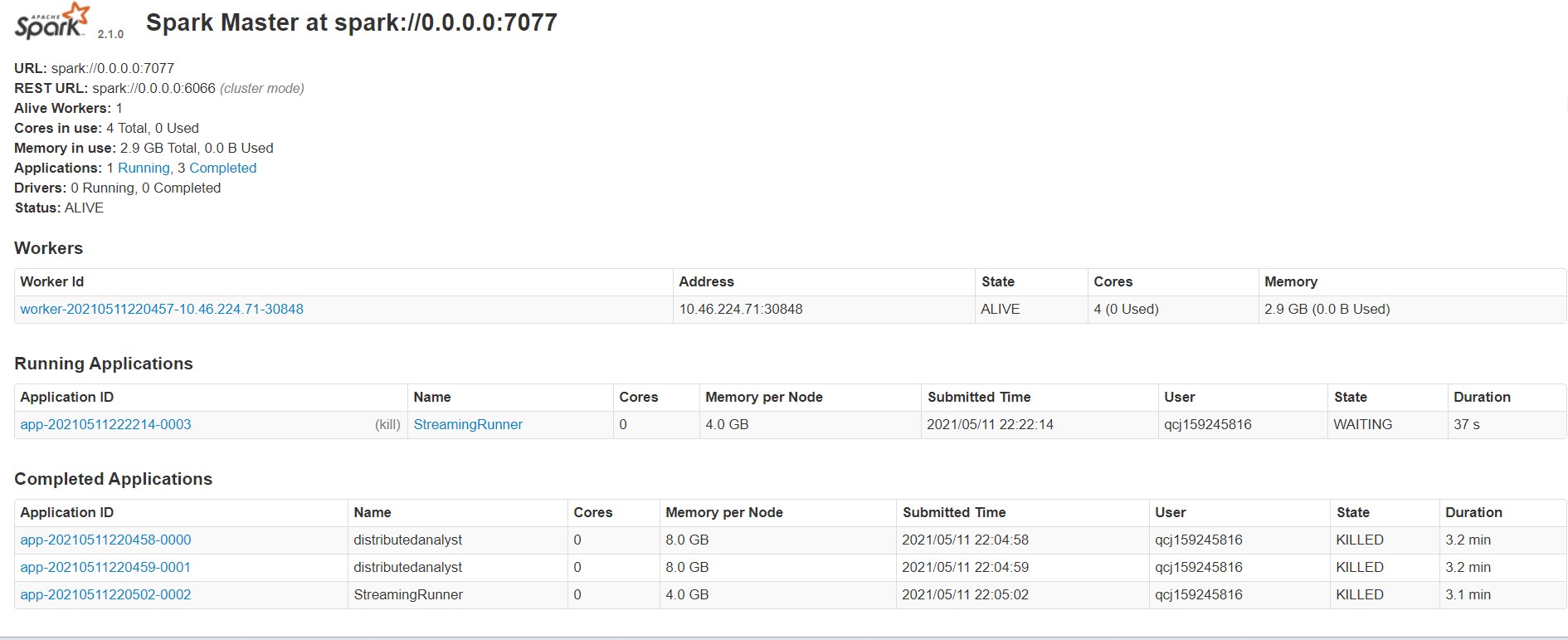The height and width of the screenshot is (640, 1568).
Task: Select submitted time 2021/05/11 22:05:02
Action: (x=965, y=594)
